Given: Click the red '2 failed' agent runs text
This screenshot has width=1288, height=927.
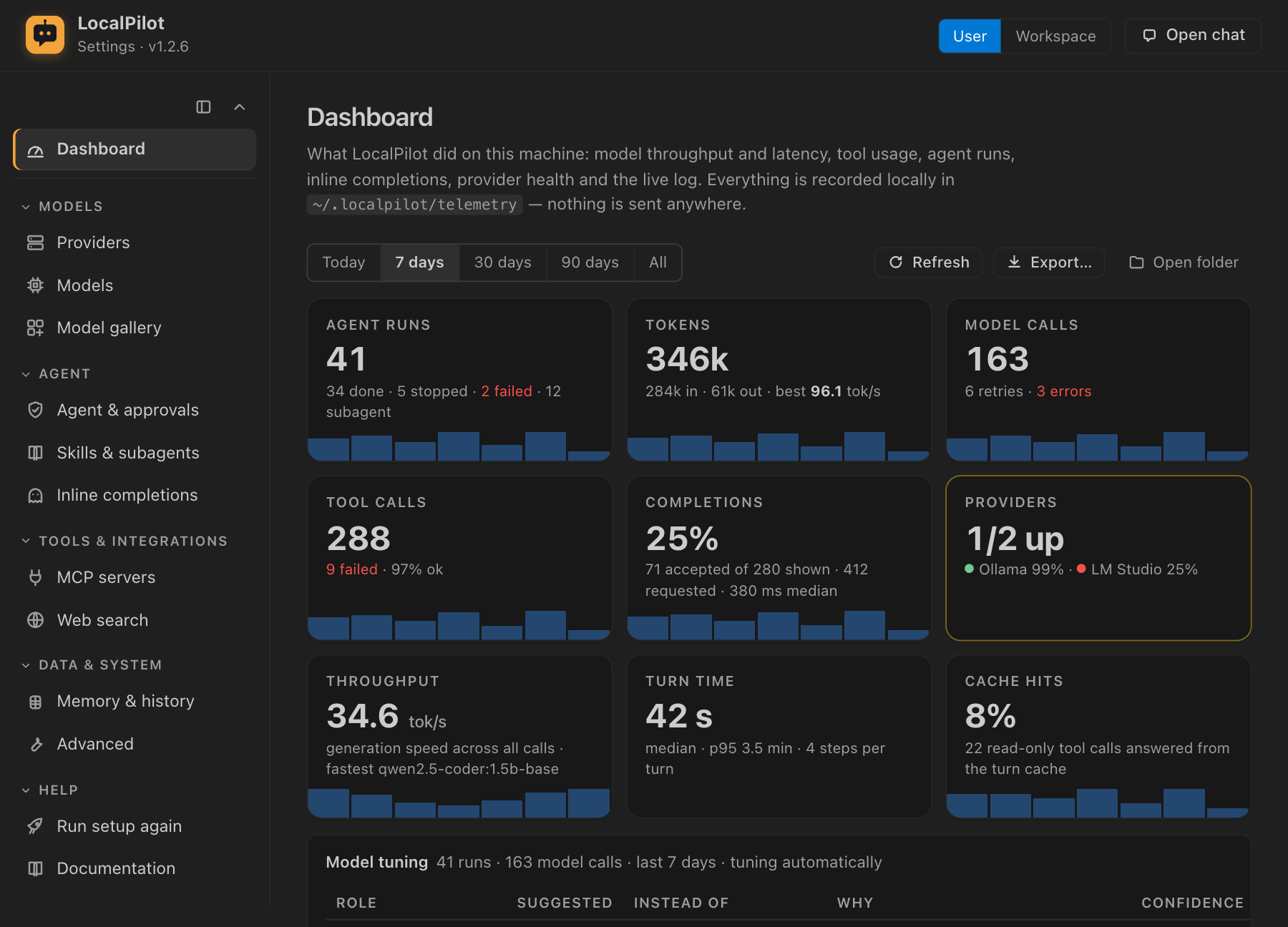Looking at the screenshot, I should tap(507, 391).
